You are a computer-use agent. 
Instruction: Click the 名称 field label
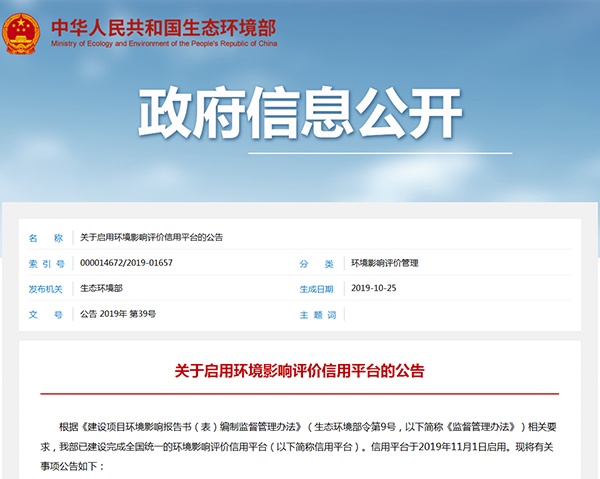coord(46,238)
